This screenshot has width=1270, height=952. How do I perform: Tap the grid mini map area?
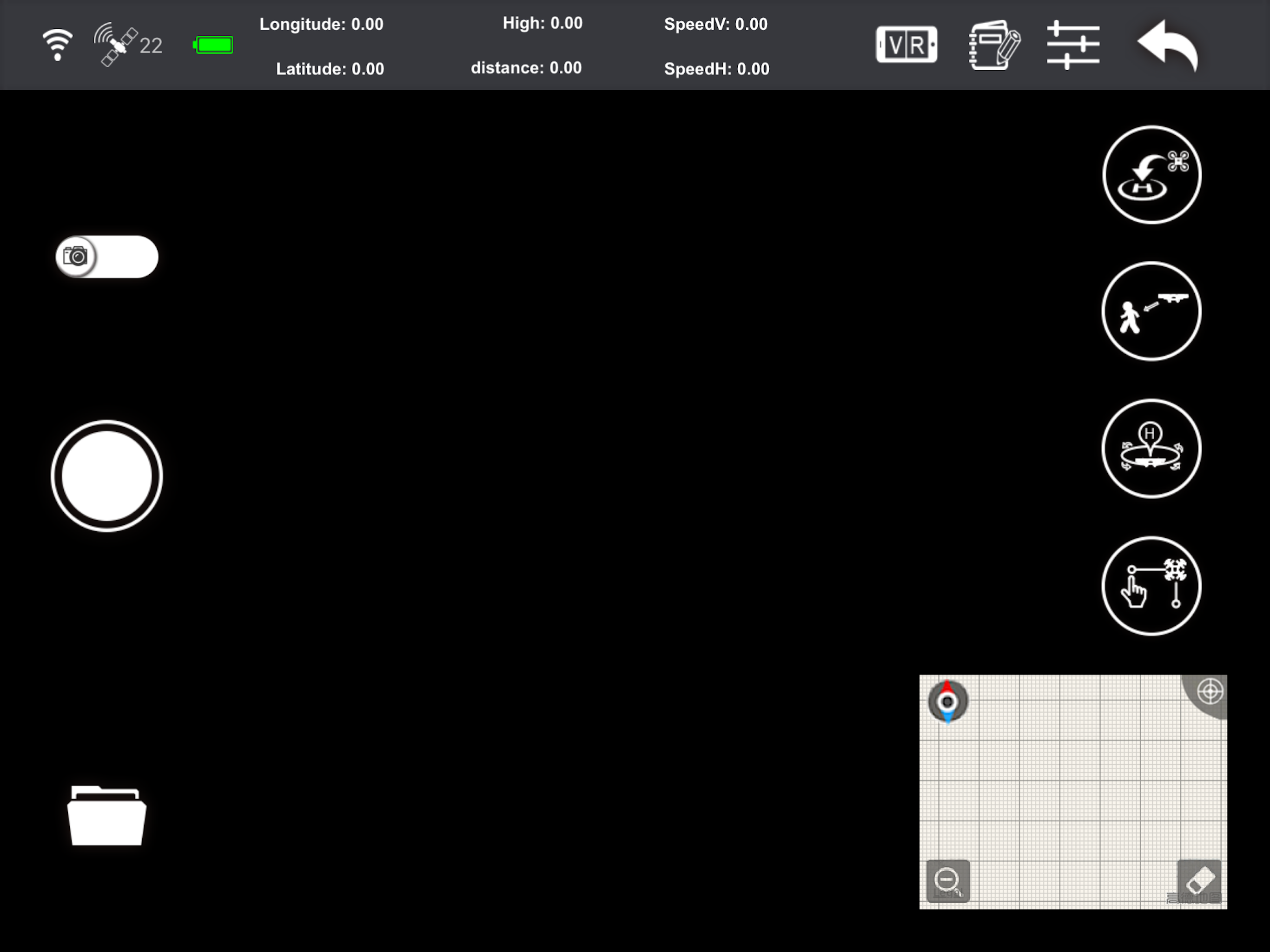pos(1072,793)
